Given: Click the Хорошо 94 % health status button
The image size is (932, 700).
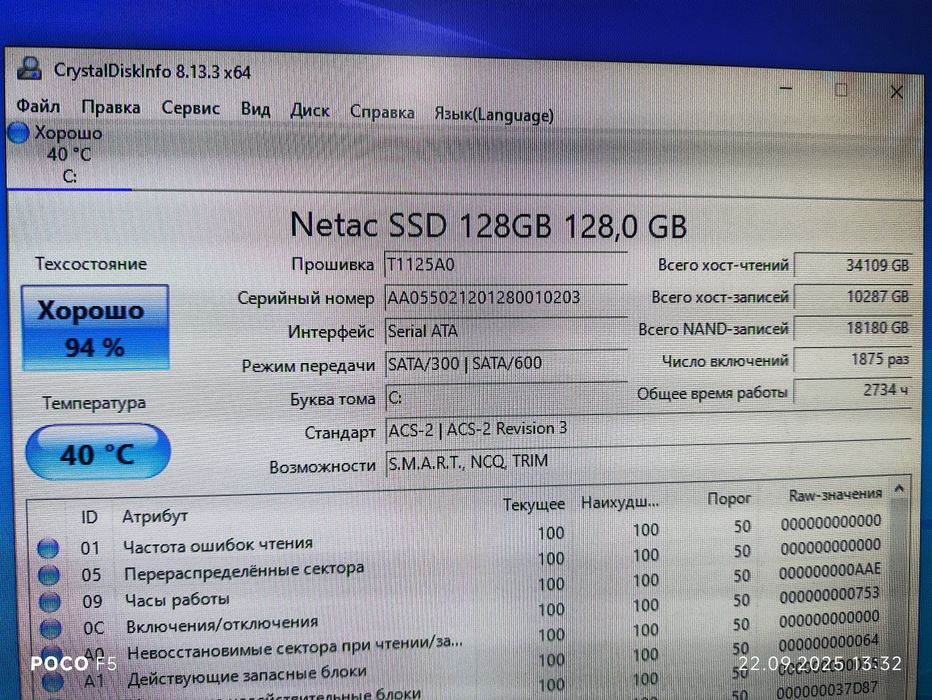Looking at the screenshot, I should pyautogui.click(x=95, y=327).
